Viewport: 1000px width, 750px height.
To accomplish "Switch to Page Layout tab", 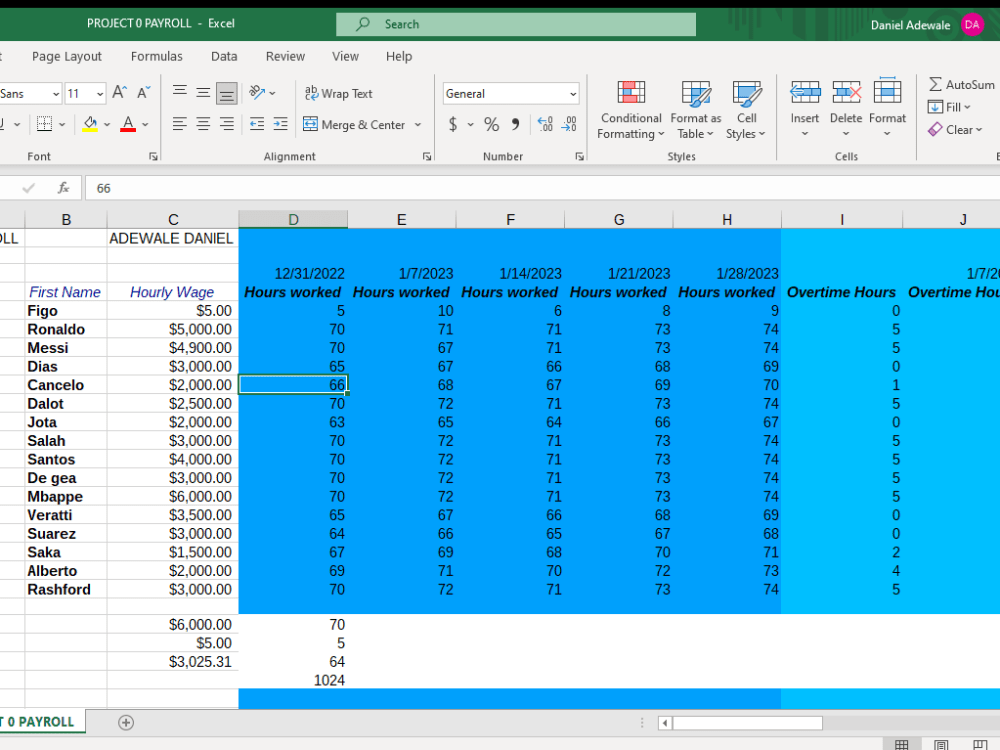I will click(x=67, y=56).
